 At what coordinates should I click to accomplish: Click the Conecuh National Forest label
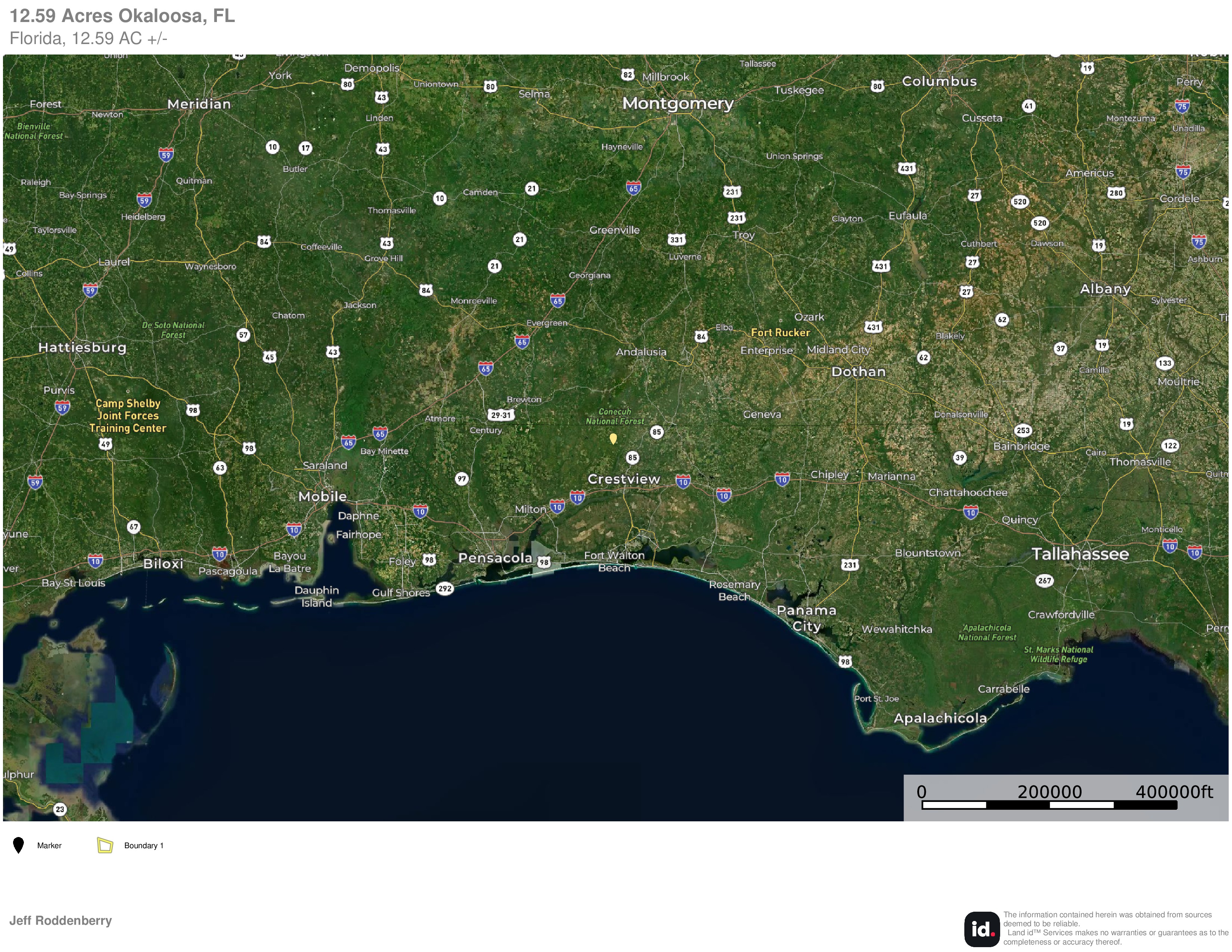(614, 416)
